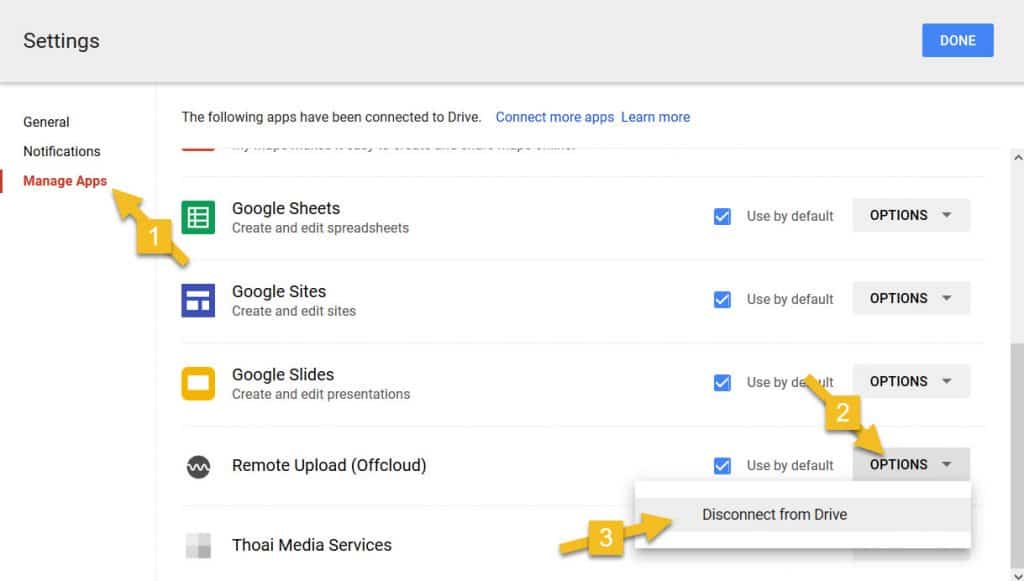Image resolution: width=1024 pixels, height=581 pixels.
Task: Open the OPTIONS dropdown for Google Sheets
Action: point(910,214)
